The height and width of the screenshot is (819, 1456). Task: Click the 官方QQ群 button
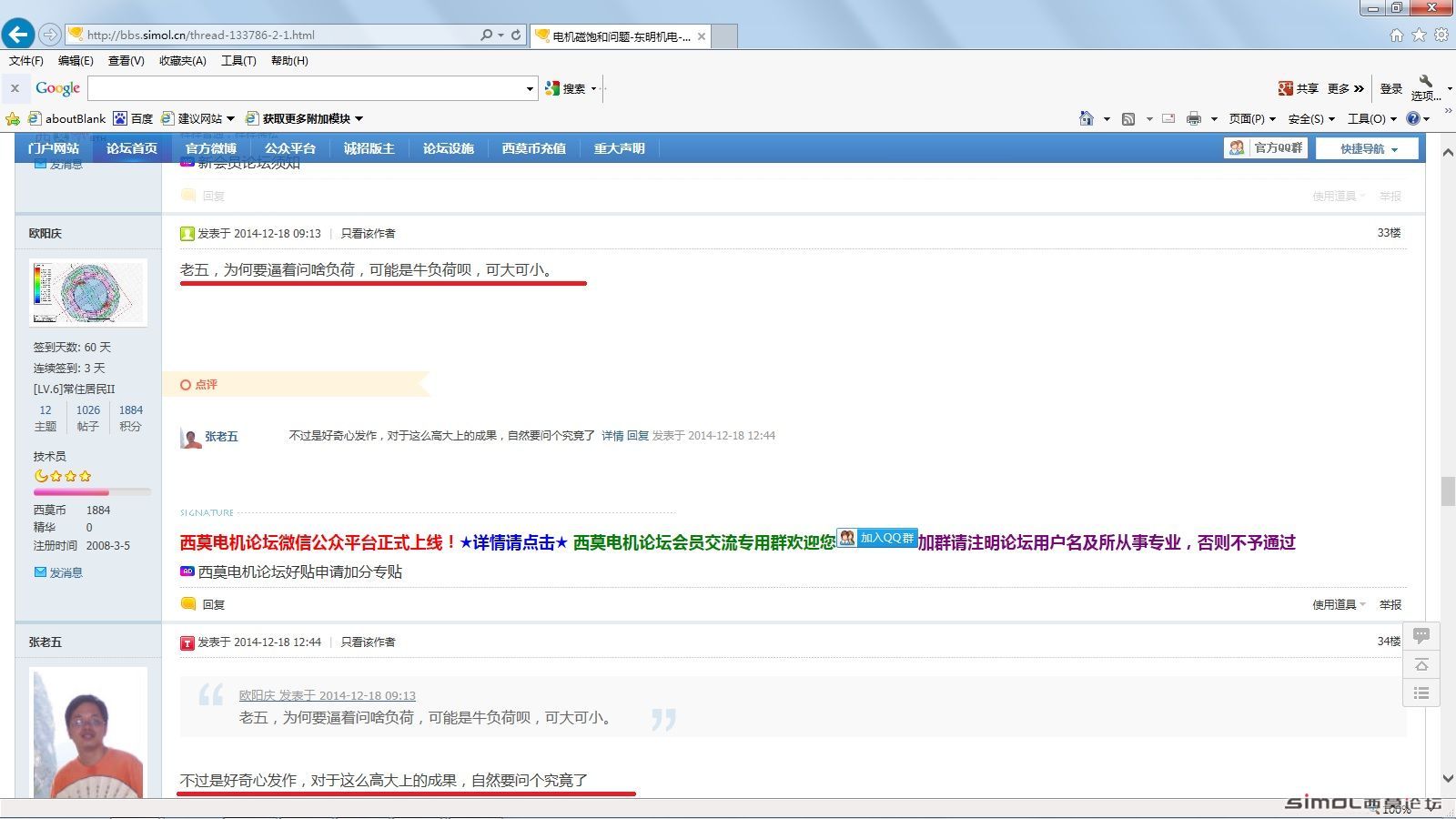[x=1266, y=147]
